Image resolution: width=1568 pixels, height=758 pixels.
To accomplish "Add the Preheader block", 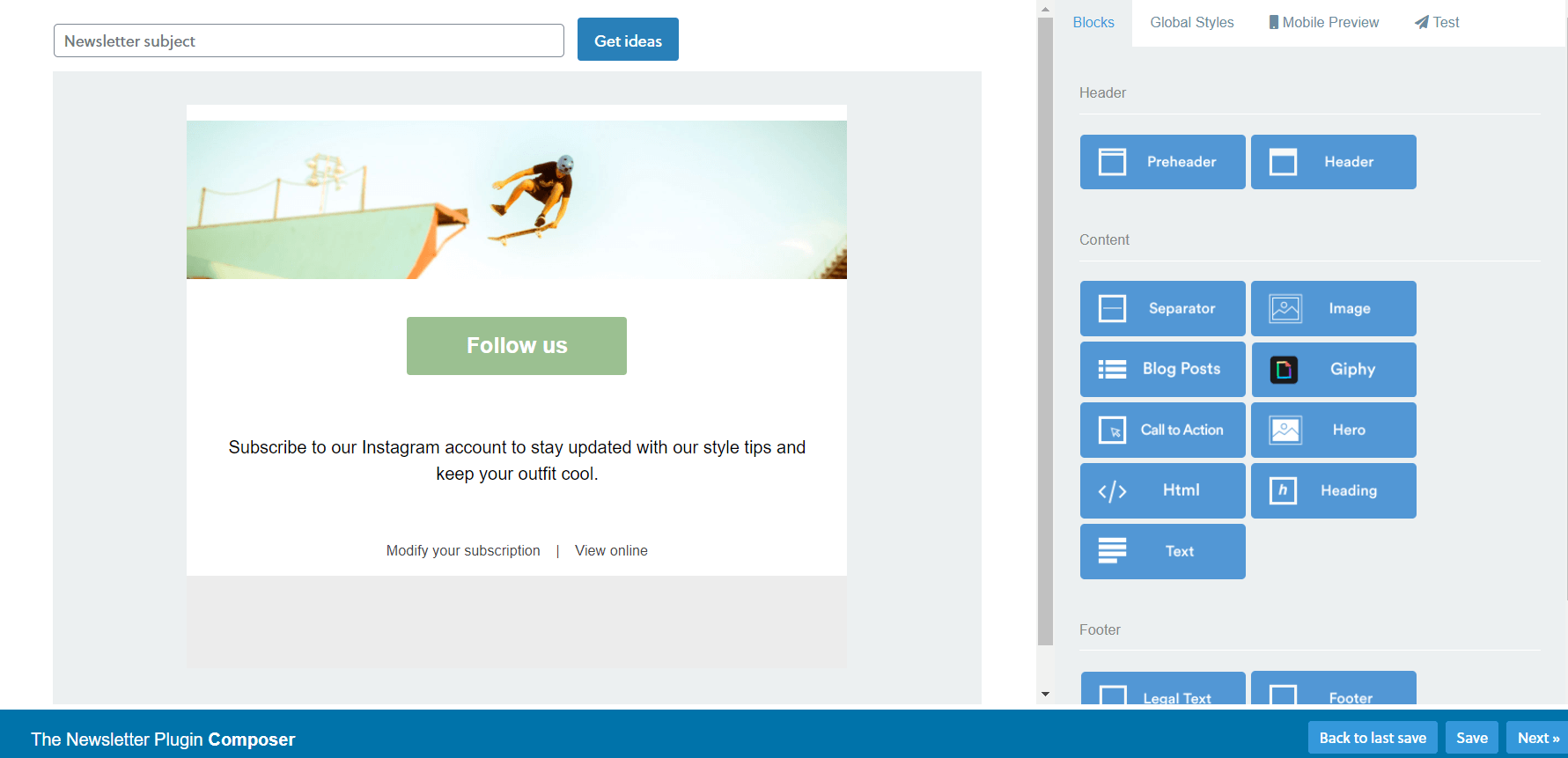I will (x=1162, y=162).
